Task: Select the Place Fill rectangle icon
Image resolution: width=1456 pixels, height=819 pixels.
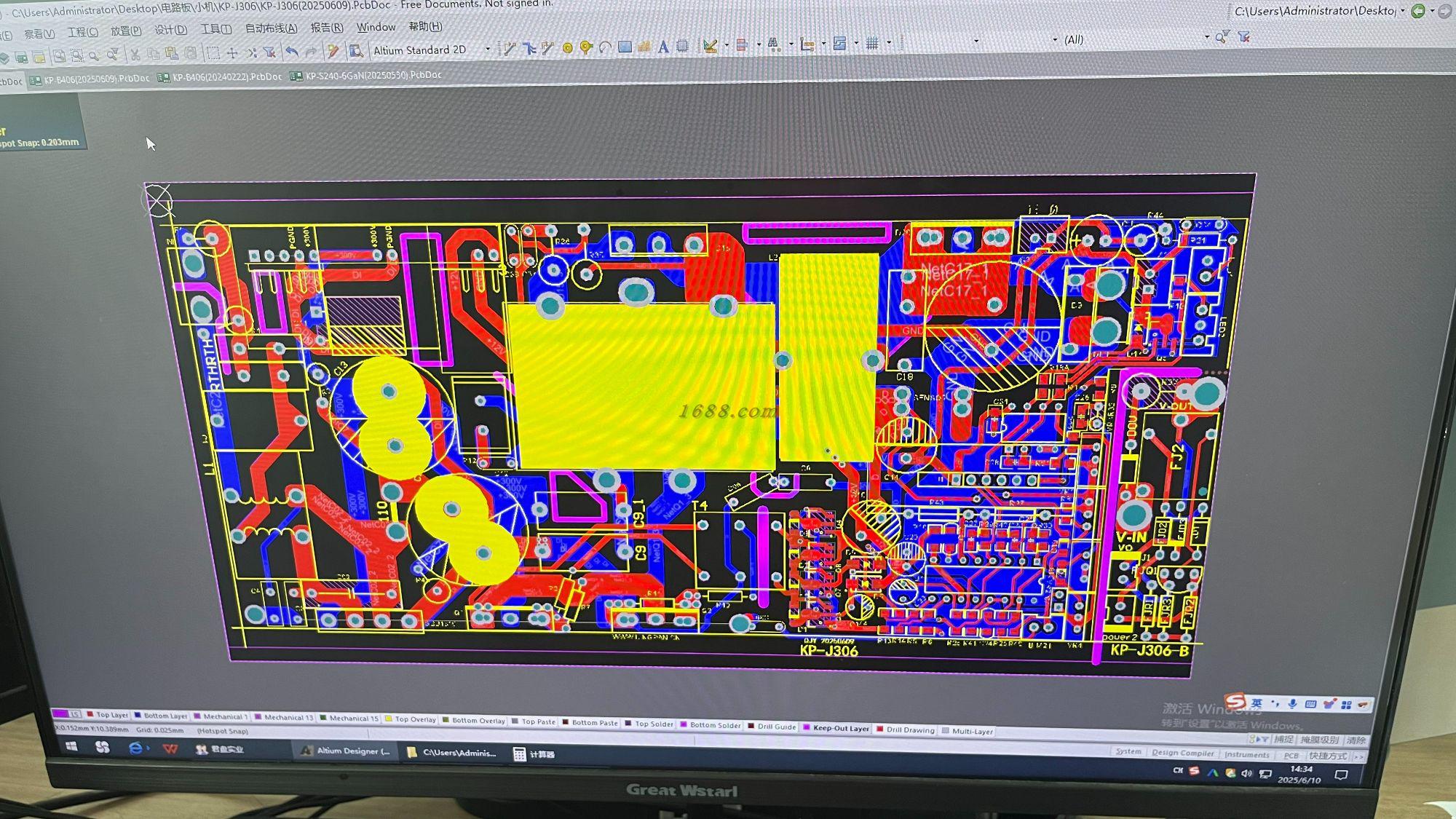Action: pos(625,47)
